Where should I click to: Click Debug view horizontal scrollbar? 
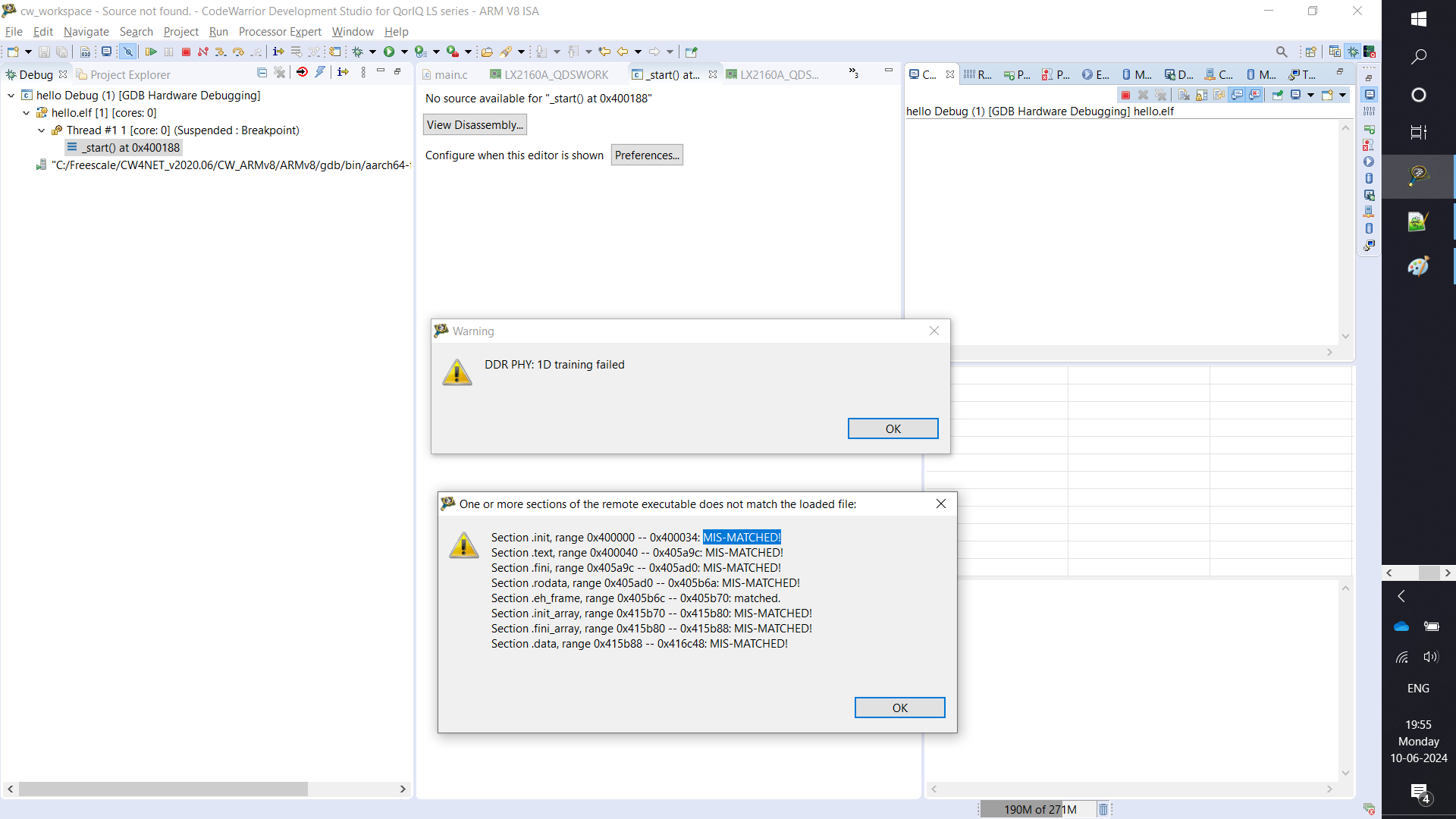coord(163,789)
